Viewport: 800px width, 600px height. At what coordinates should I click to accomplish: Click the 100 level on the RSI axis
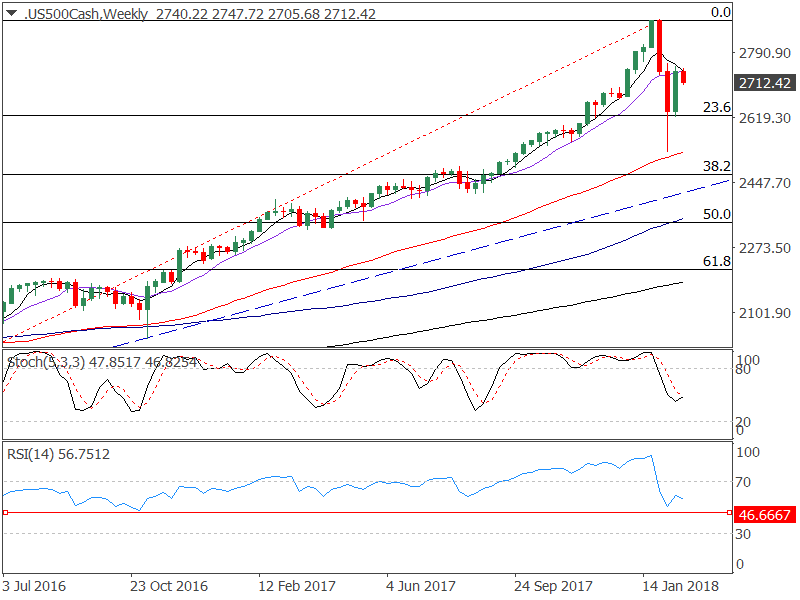(747, 452)
